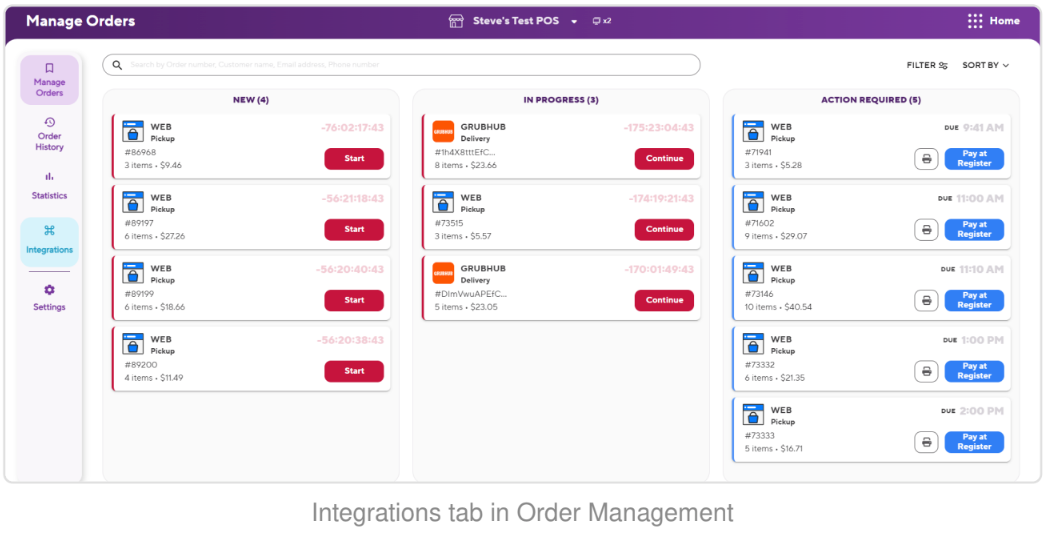
Task: Click the Grubhub logo on the $23.05 order
Action: click(x=443, y=273)
